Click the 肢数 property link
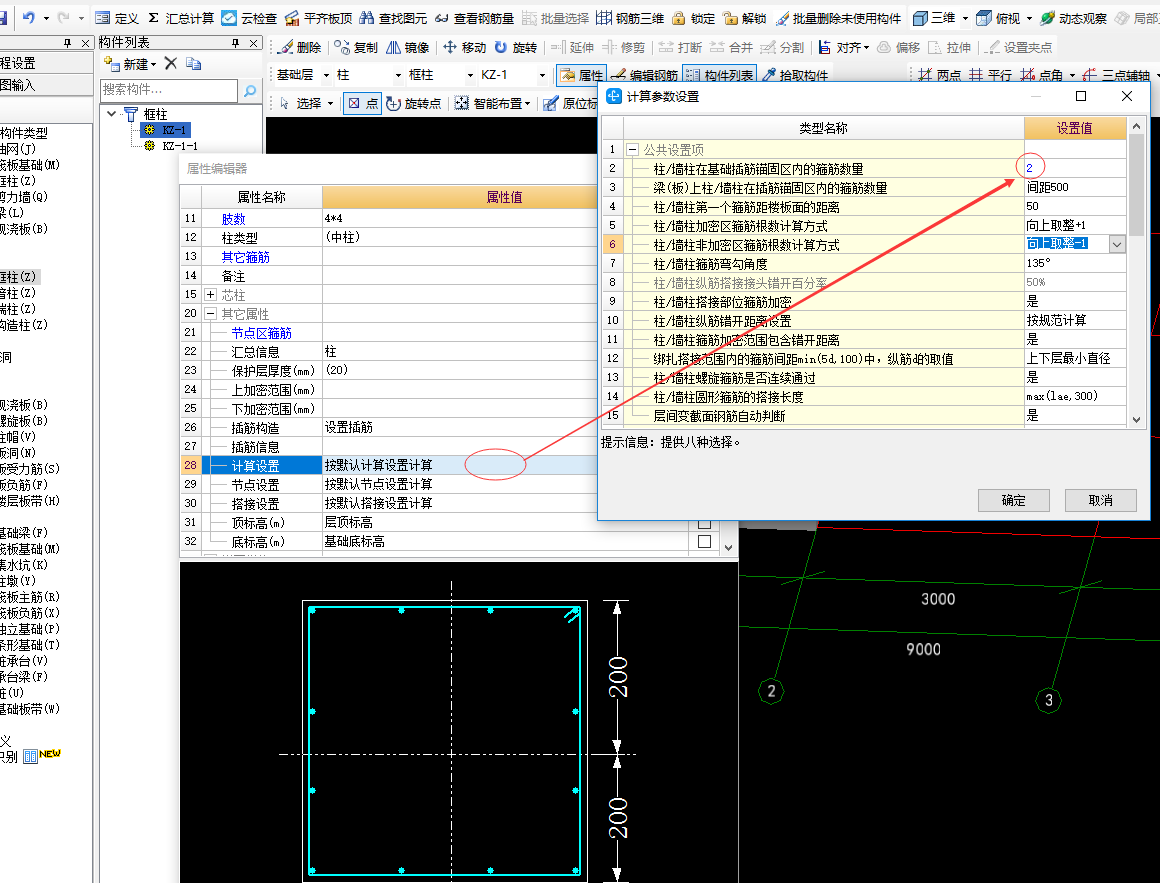 (x=233, y=219)
